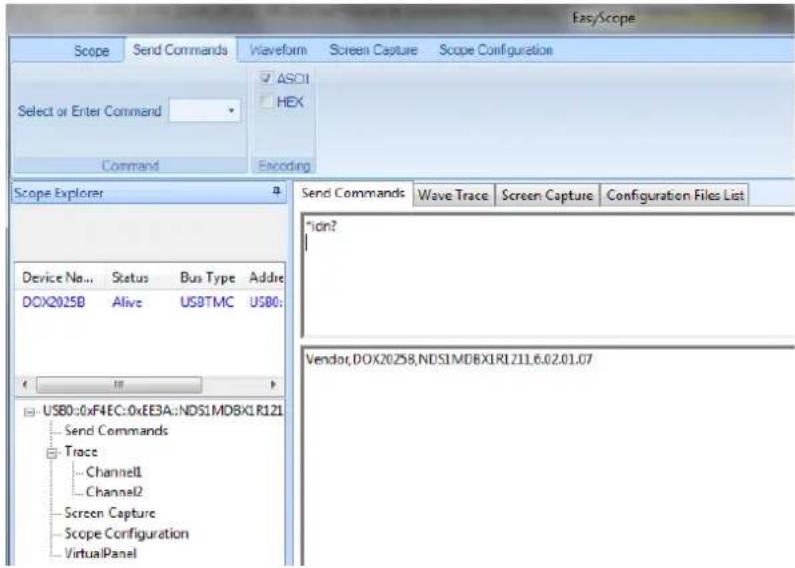Open the Scope ribbon tab
The width and height of the screenshot is (795, 568).
click(x=91, y=51)
